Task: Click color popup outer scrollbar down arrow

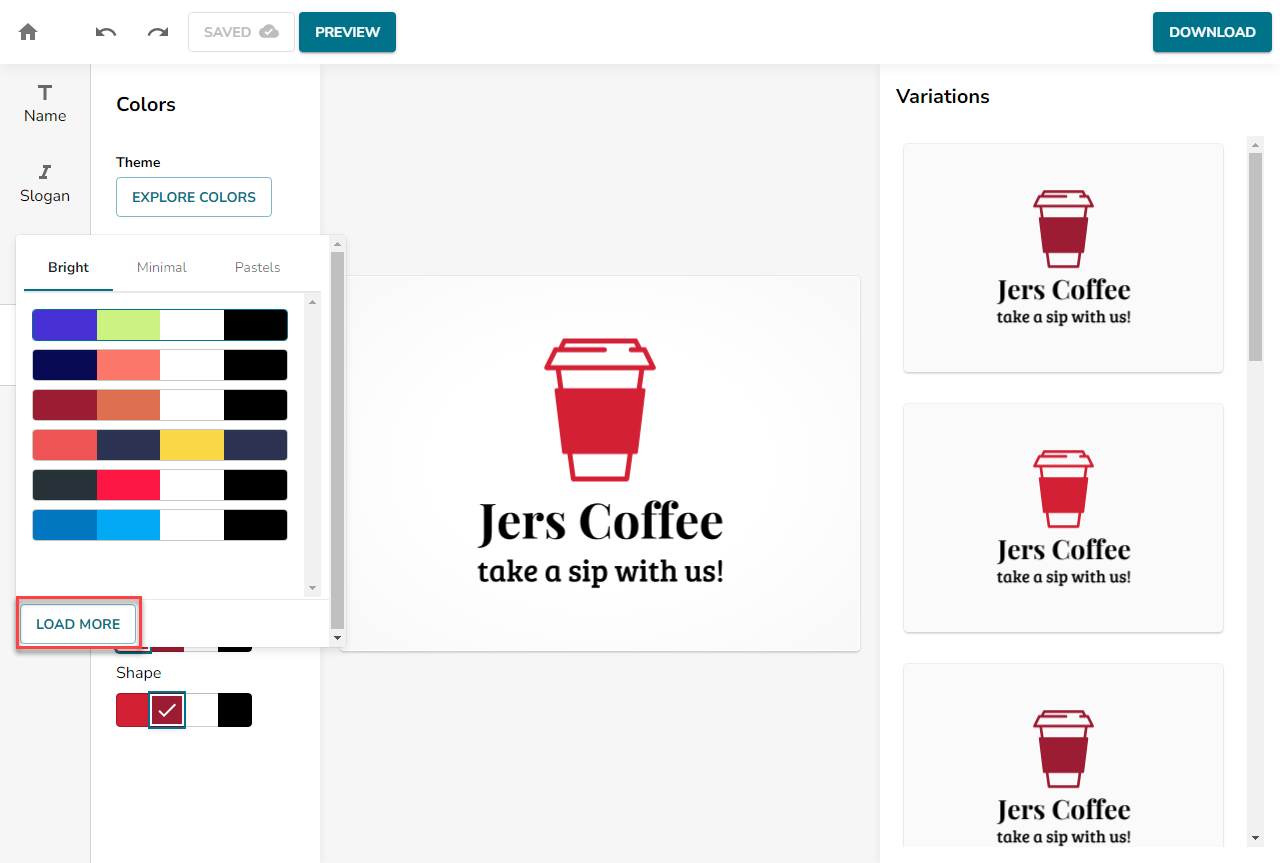Action: [337, 637]
